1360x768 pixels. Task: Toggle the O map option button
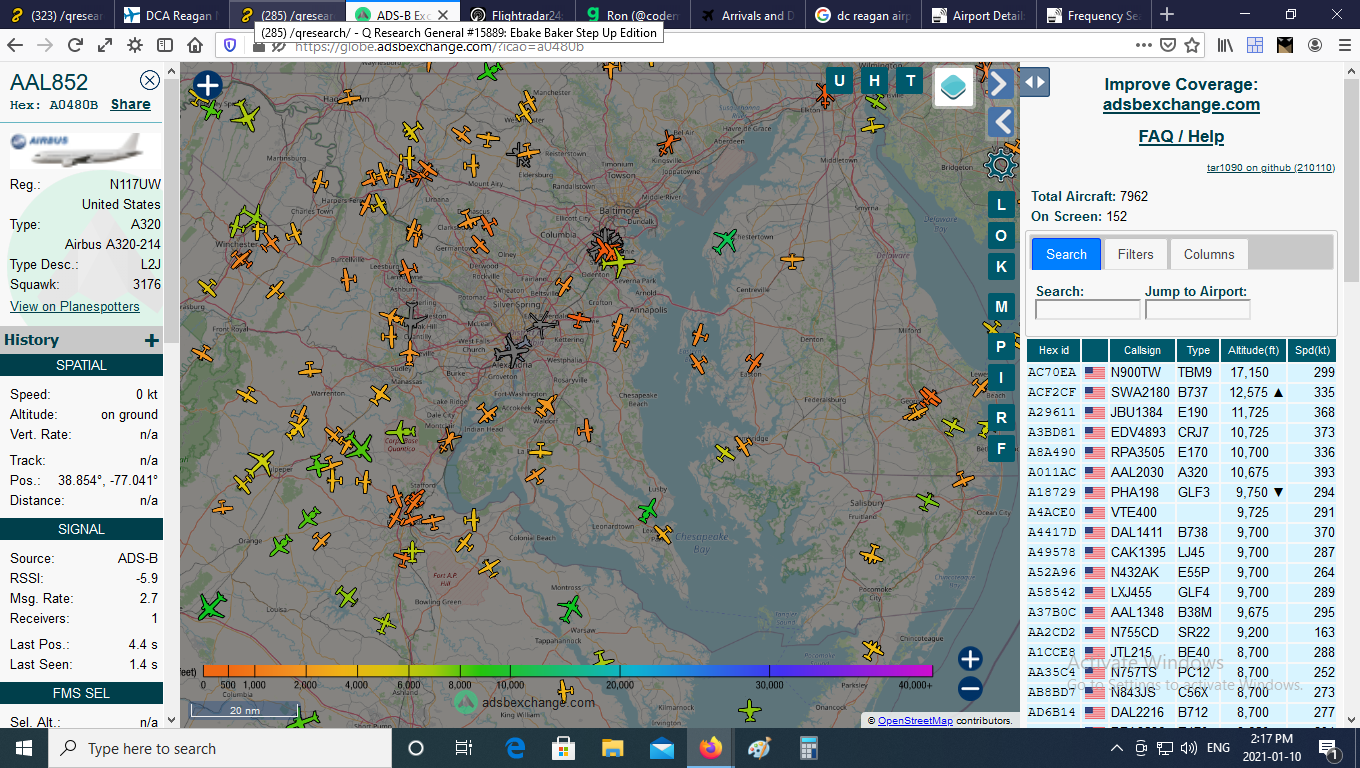[1001, 235]
